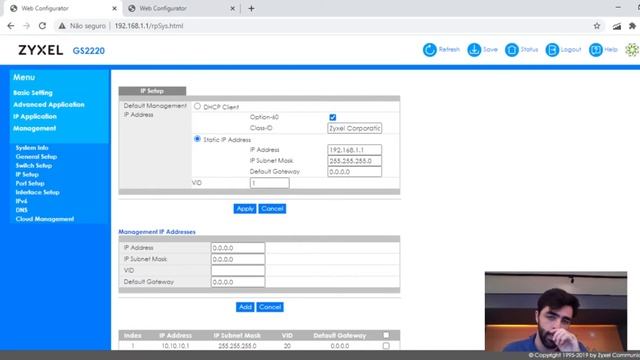
Task: Open Cloud Management link
Action: pos(45,219)
